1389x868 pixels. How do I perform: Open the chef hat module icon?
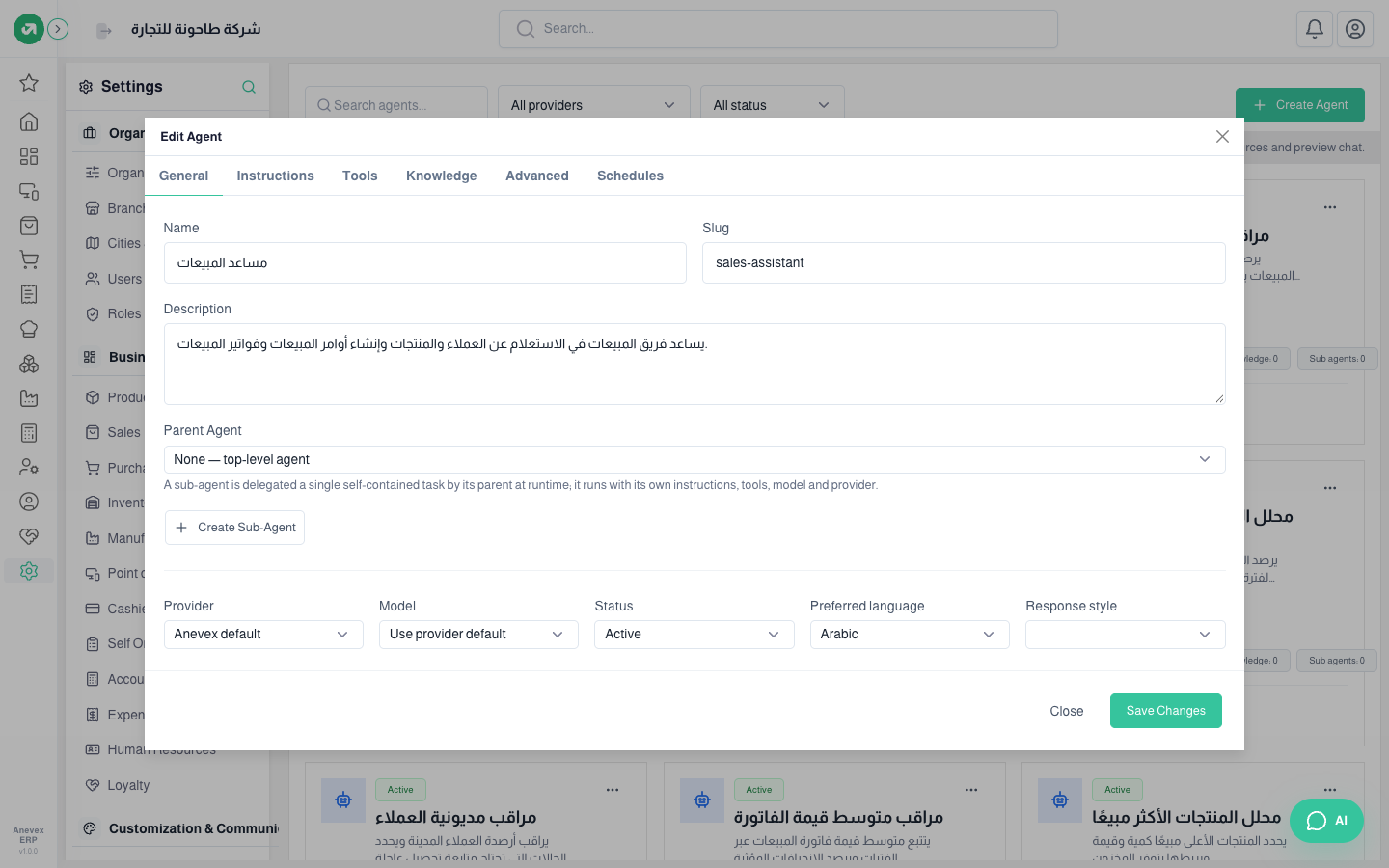coord(29,329)
